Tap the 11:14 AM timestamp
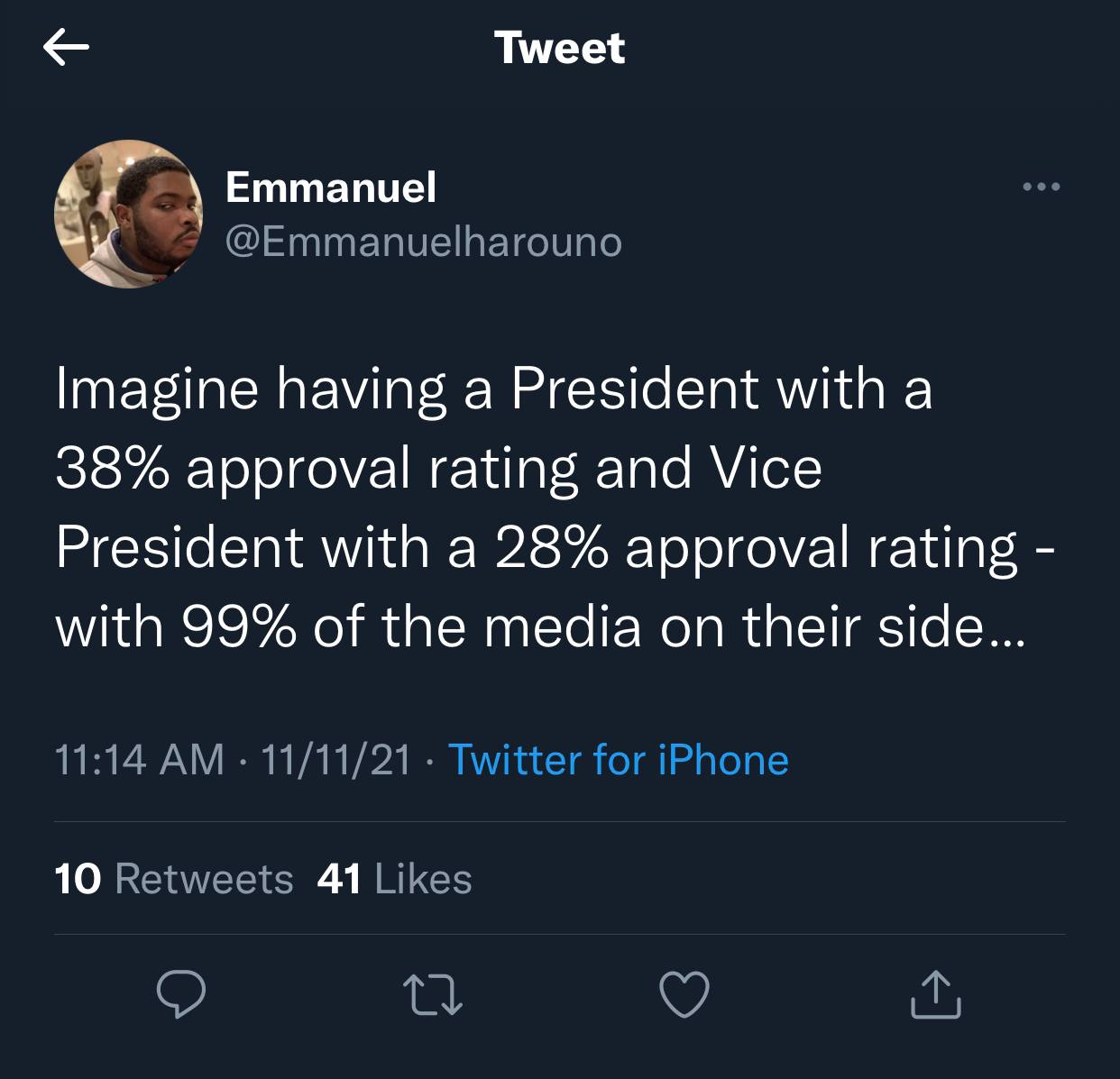This screenshot has height=1079, width=1120. (x=140, y=759)
